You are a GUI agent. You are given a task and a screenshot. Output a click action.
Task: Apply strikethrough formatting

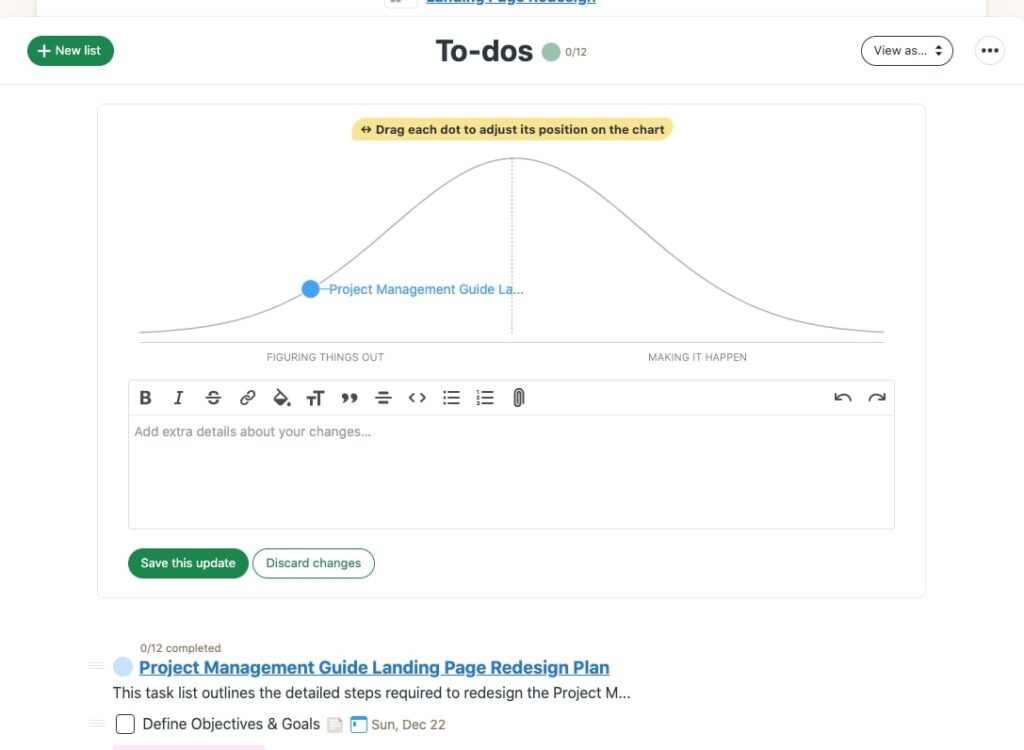(213, 397)
